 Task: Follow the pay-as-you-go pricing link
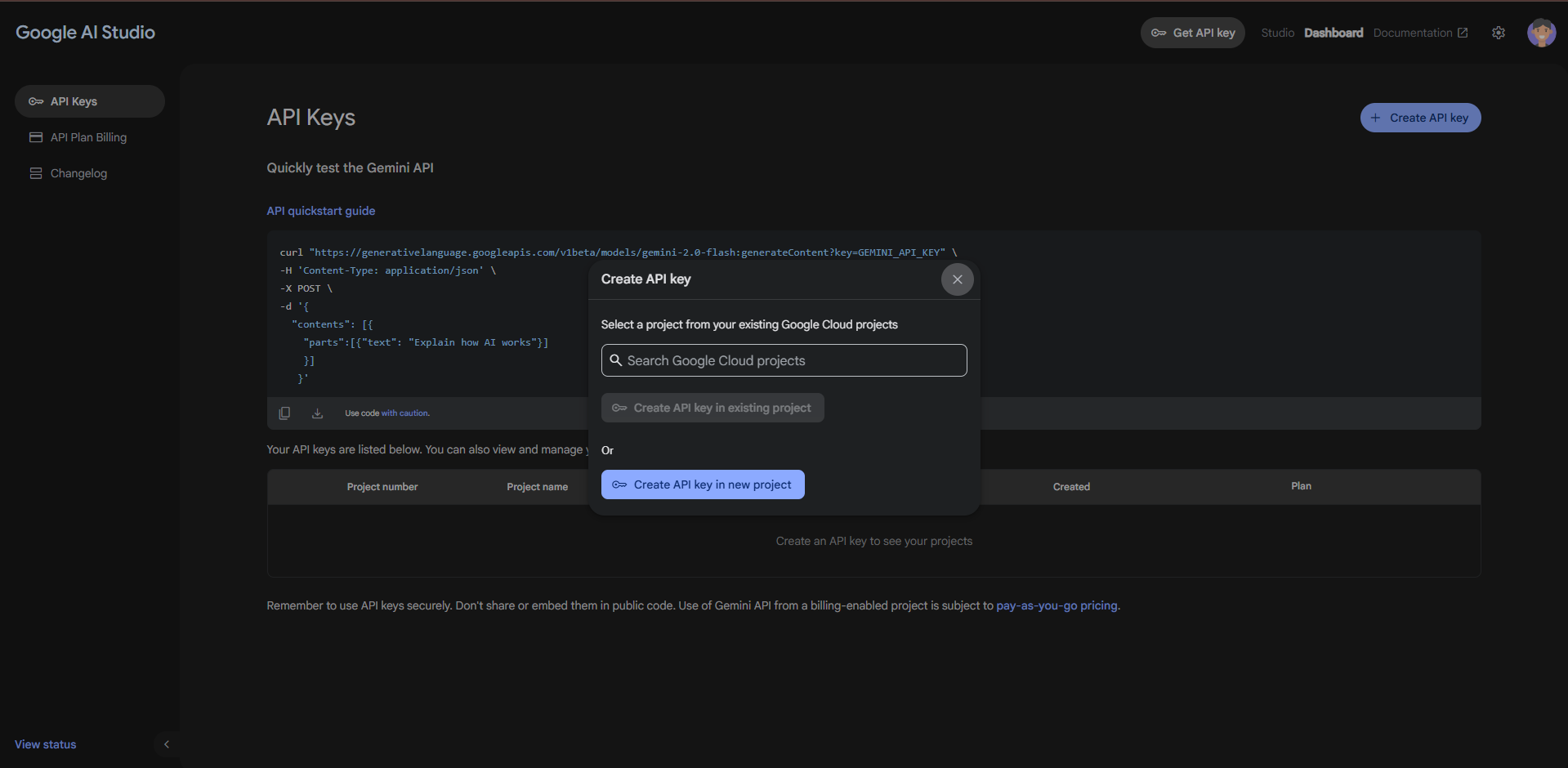1057,605
